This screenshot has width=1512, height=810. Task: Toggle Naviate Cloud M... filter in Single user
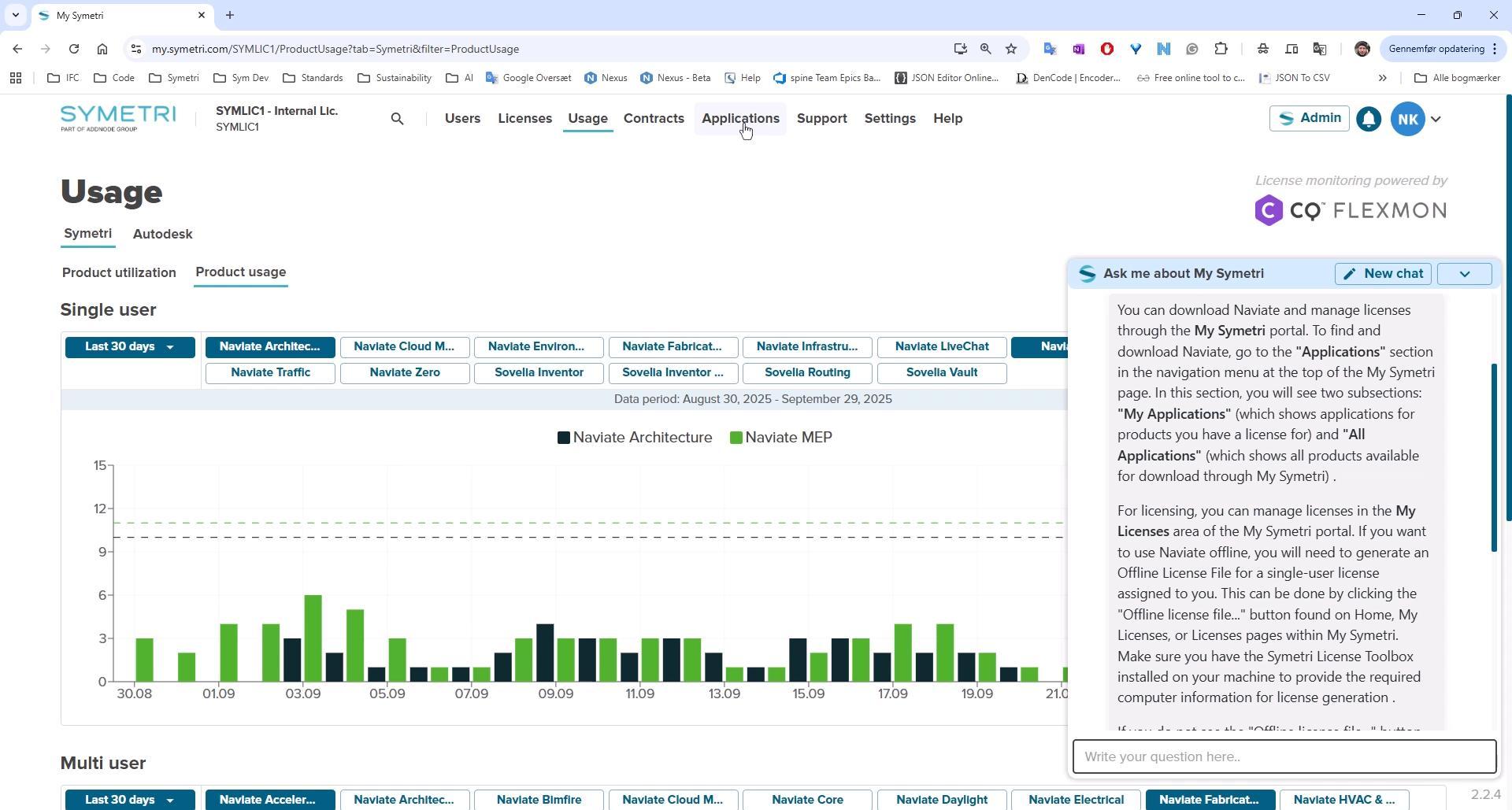coord(404,347)
